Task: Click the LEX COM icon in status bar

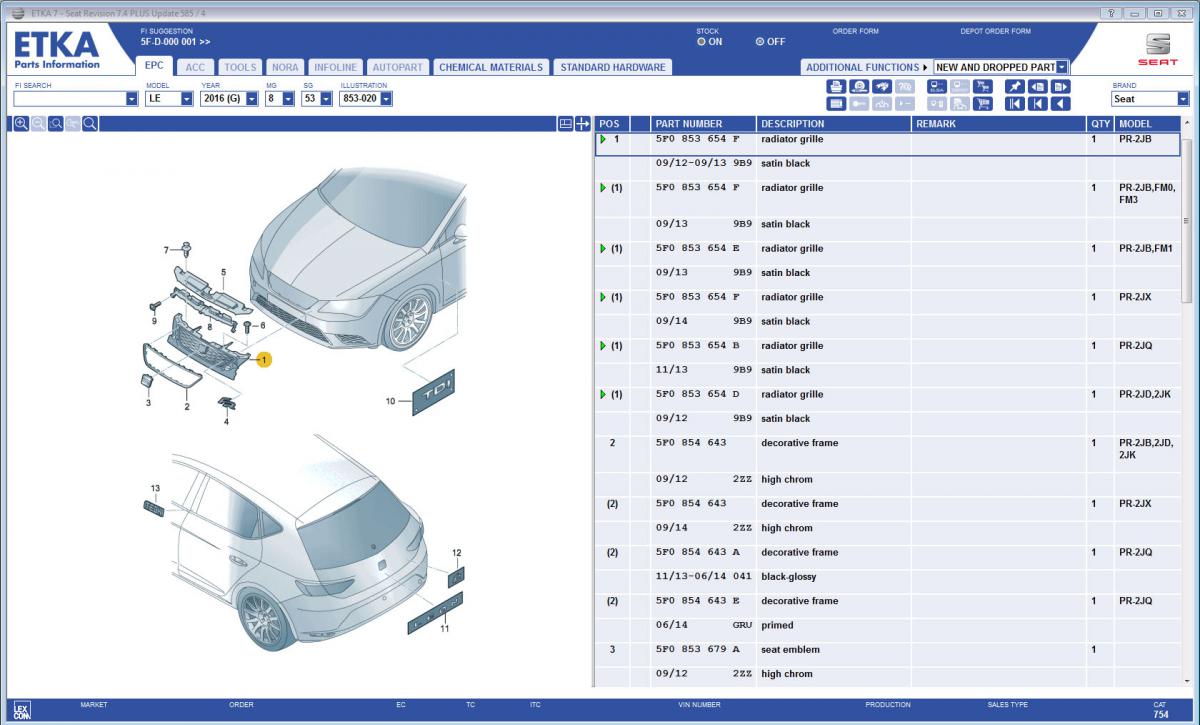Action: pos(23,710)
